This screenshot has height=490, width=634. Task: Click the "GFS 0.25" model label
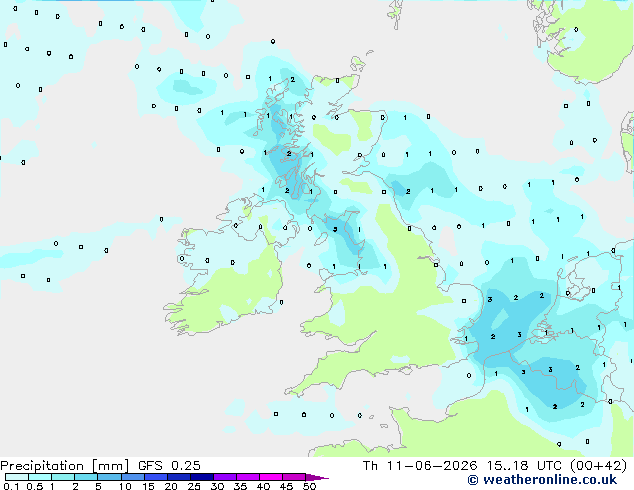click(x=169, y=466)
